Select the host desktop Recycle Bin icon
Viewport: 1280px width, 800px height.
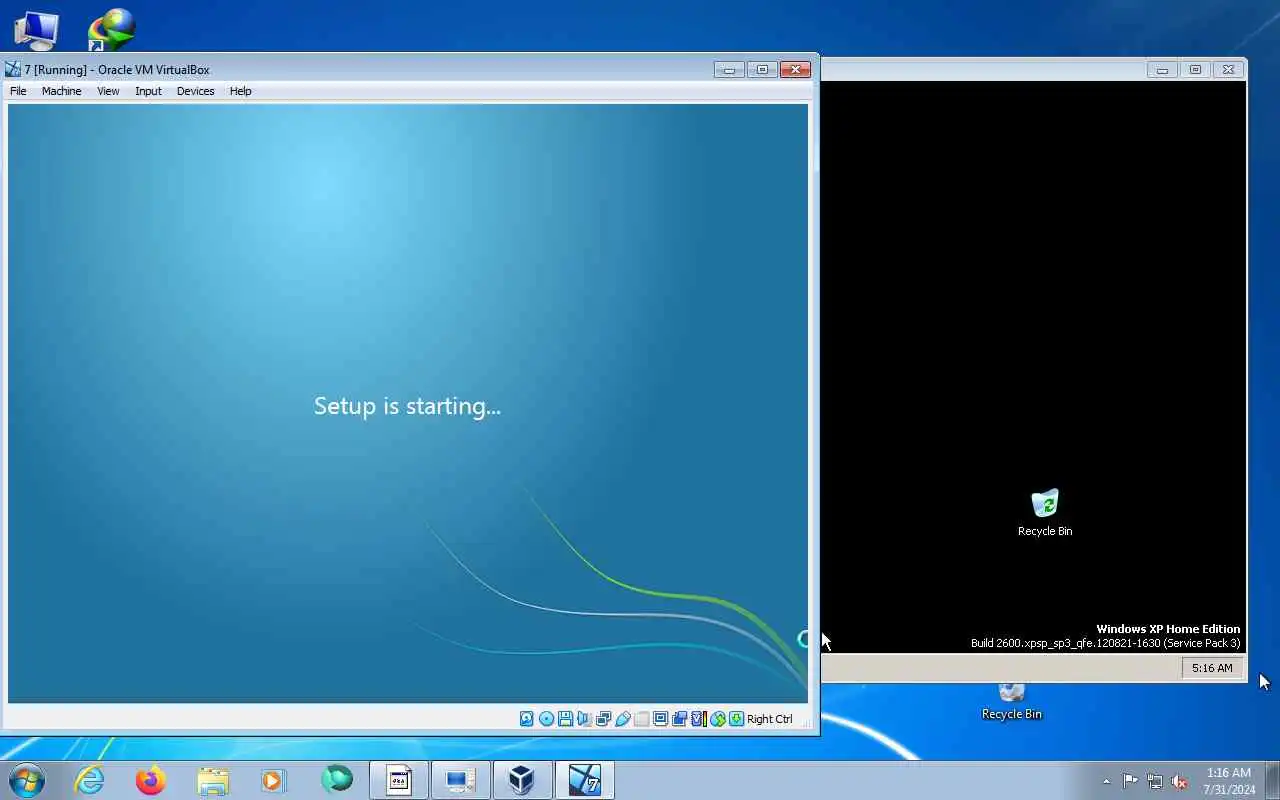click(x=1012, y=702)
